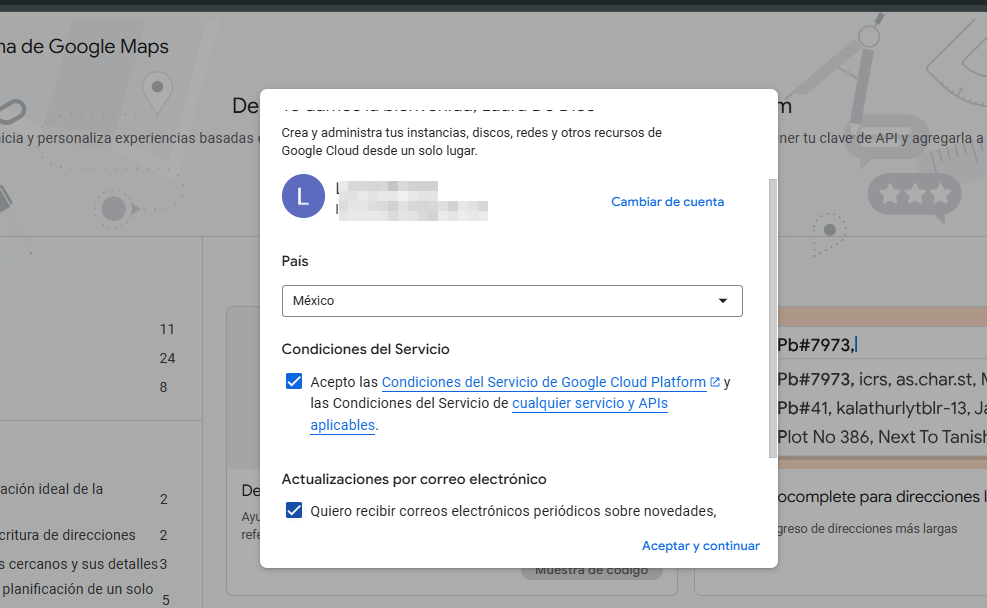Image resolution: width=987 pixels, height=608 pixels.
Task: Click the Muestra de código button behind the dialog
Action: pos(592,572)
